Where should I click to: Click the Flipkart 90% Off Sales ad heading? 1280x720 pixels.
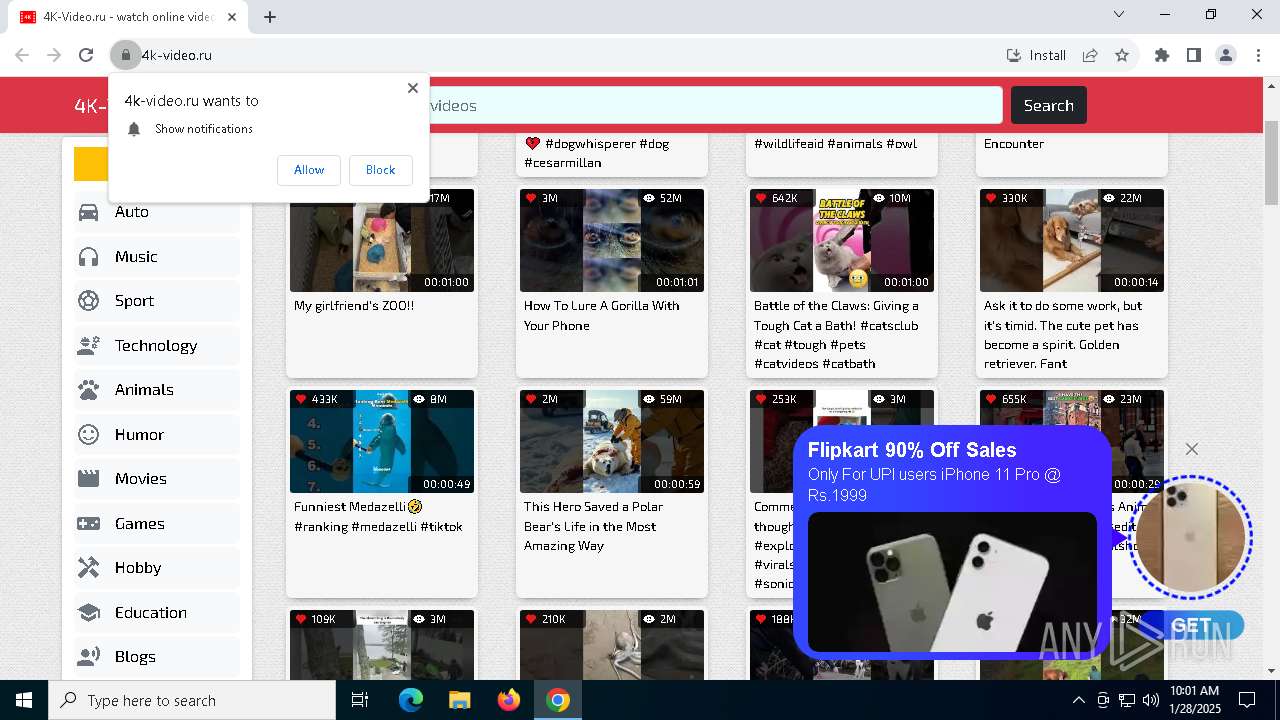[x=911, y=450]
